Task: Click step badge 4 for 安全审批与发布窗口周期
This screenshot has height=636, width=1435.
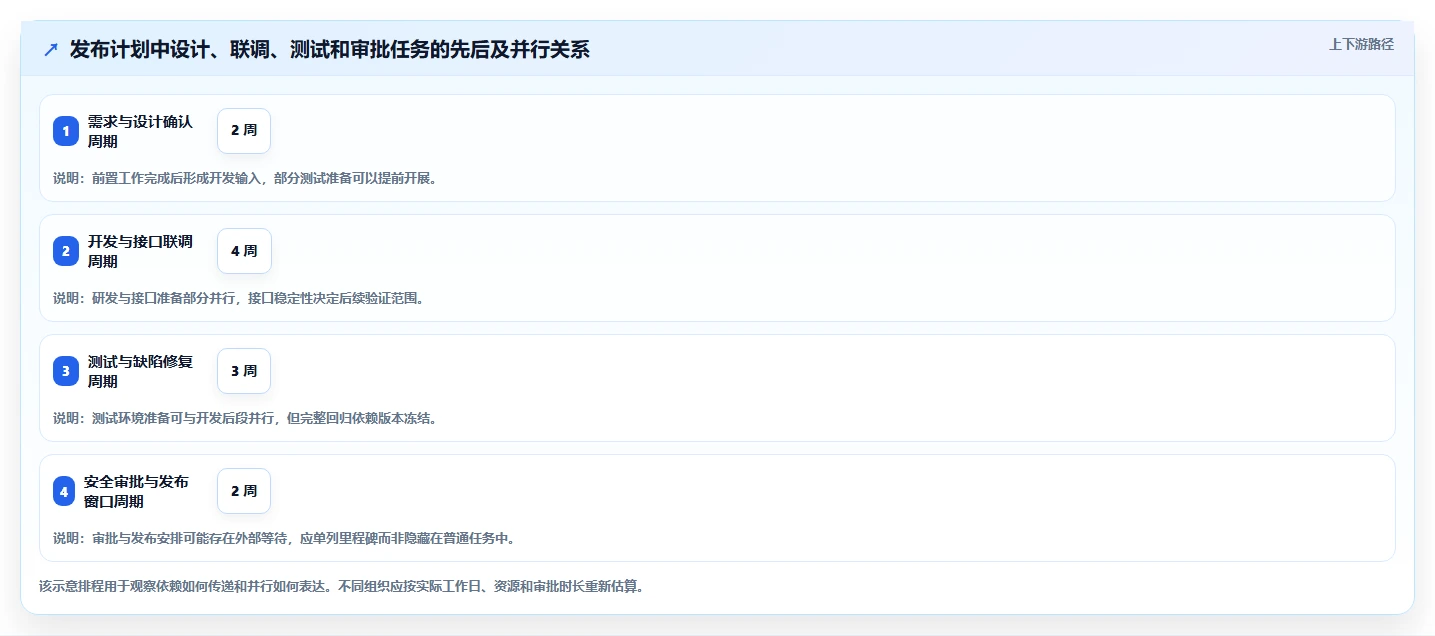Action: (64, 491)
